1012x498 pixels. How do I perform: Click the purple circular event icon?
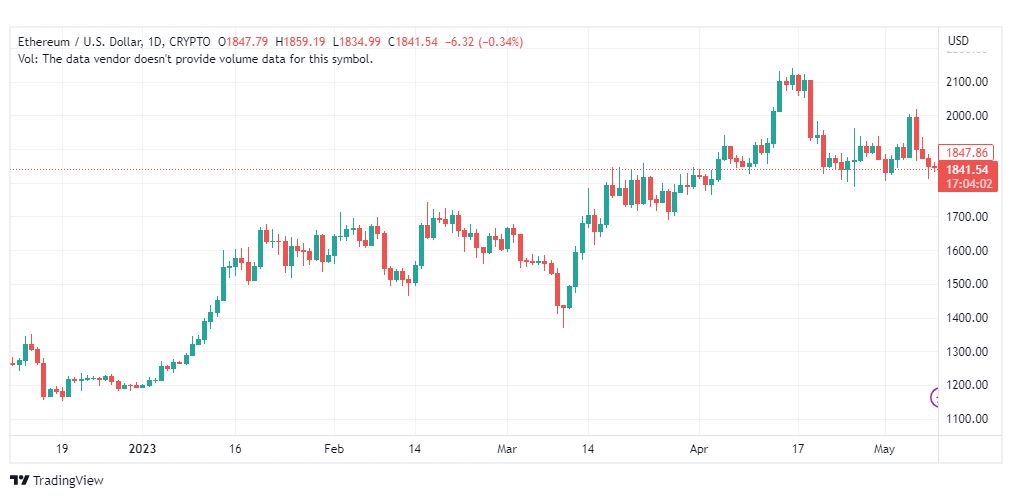(935, 397)
